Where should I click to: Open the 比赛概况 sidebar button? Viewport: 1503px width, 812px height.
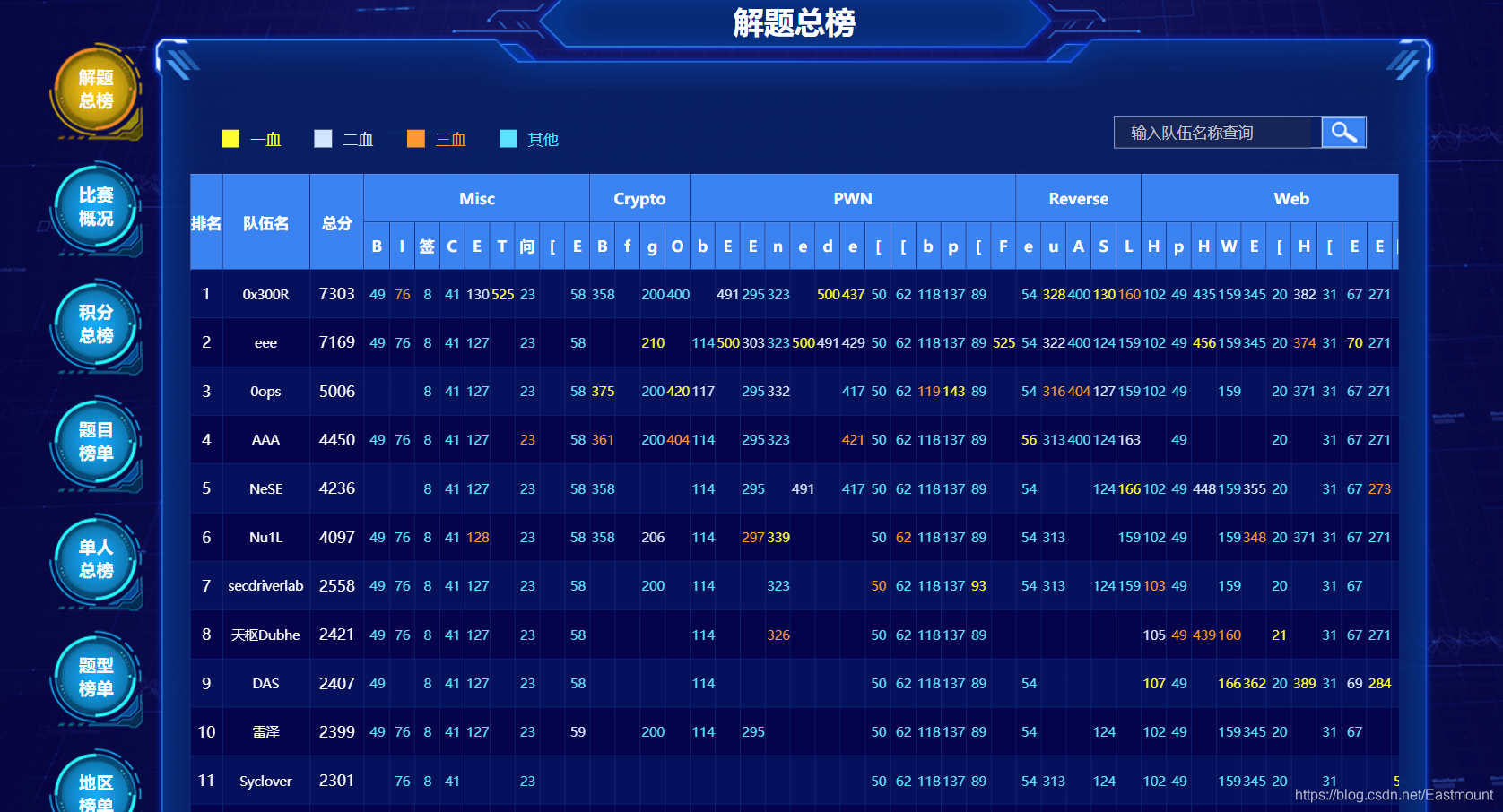point(96,207)
